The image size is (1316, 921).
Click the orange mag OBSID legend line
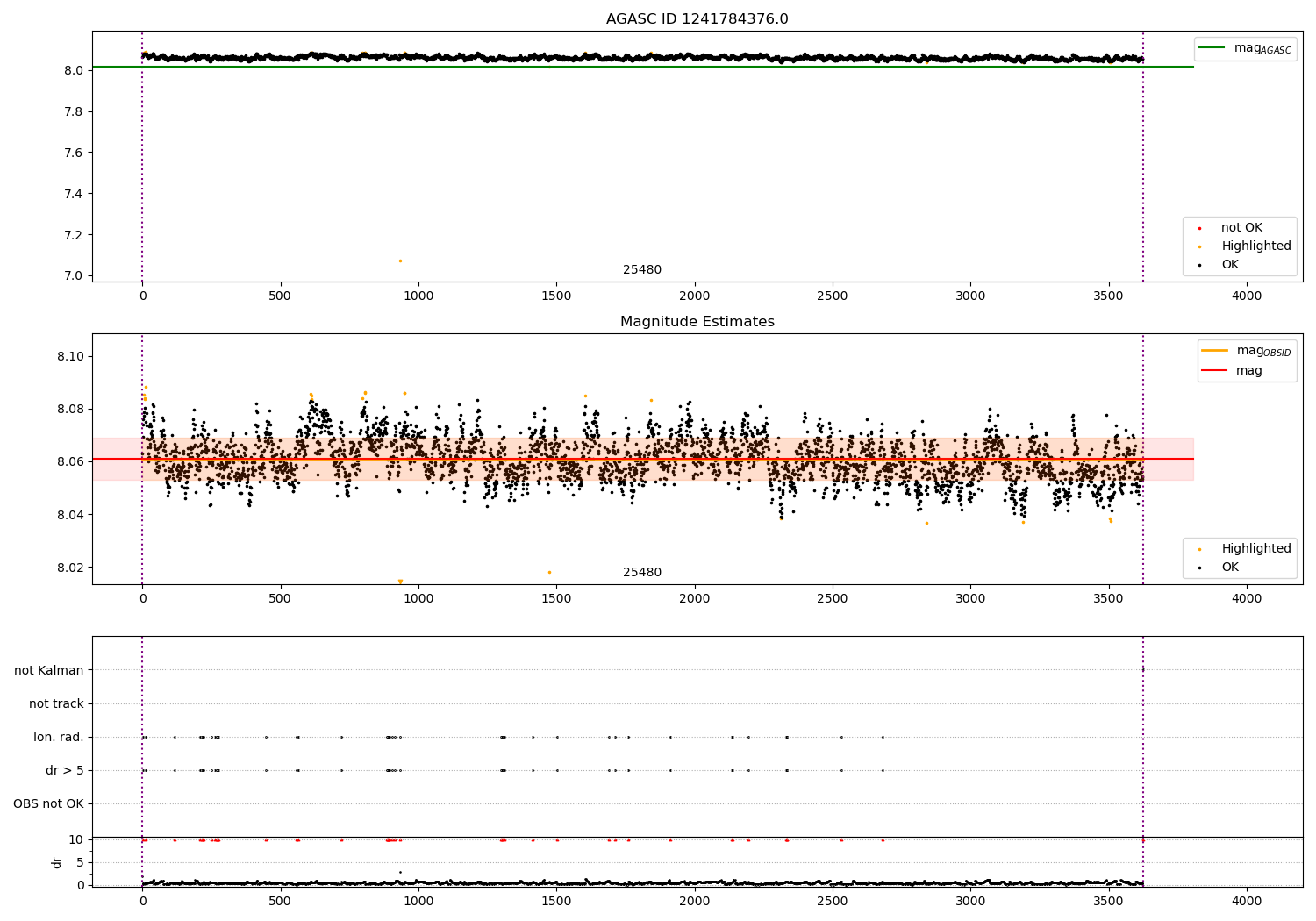point(1214,351)
